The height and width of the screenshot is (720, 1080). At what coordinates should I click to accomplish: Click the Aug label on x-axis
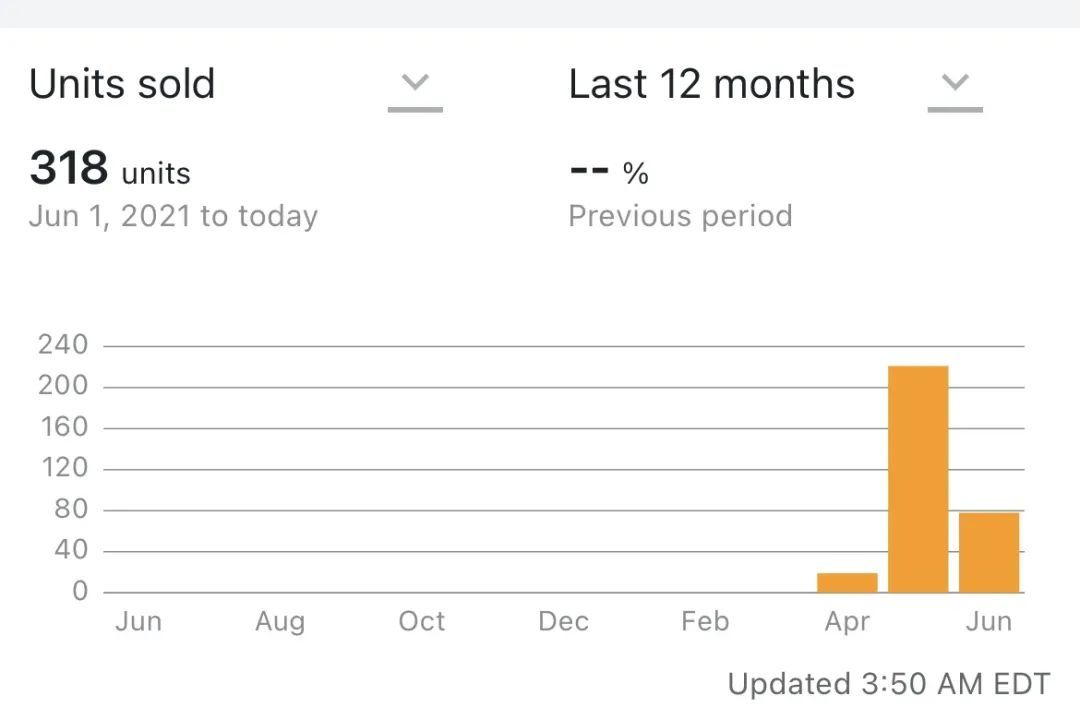pyautogui.click(x=280, y=622)
